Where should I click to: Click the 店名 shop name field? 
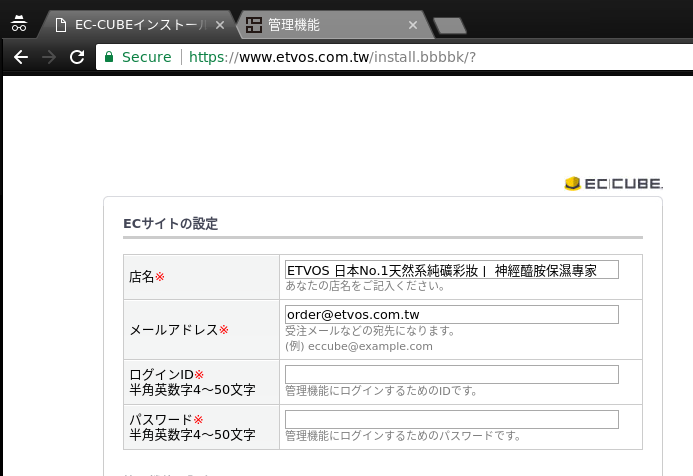[452, 270]
